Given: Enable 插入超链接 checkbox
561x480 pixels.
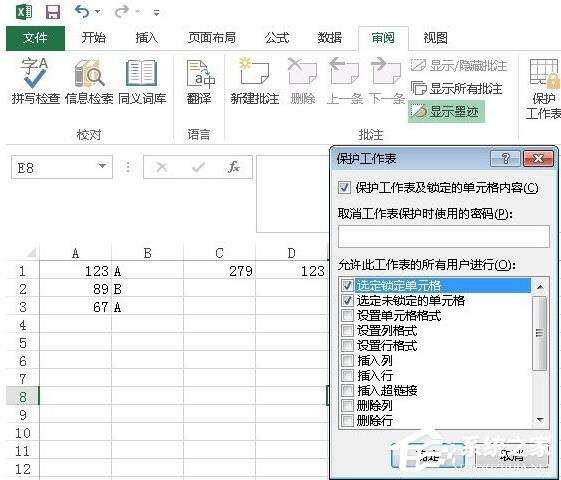Looking at the screenshot, I should tap(347, 390).
